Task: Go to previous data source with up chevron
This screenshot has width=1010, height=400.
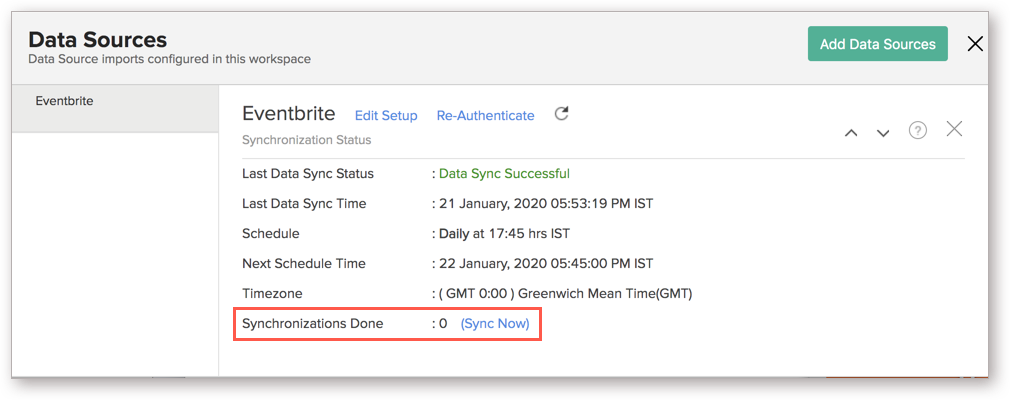Action: coord(851,133)
